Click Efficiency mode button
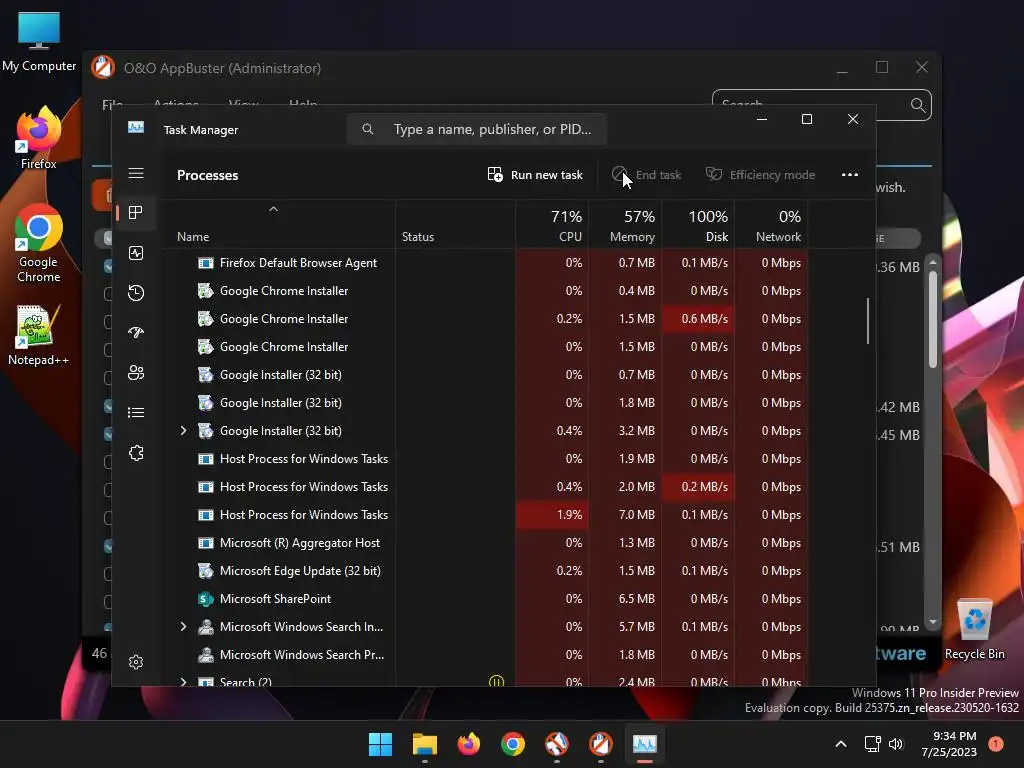 (760, 175)
